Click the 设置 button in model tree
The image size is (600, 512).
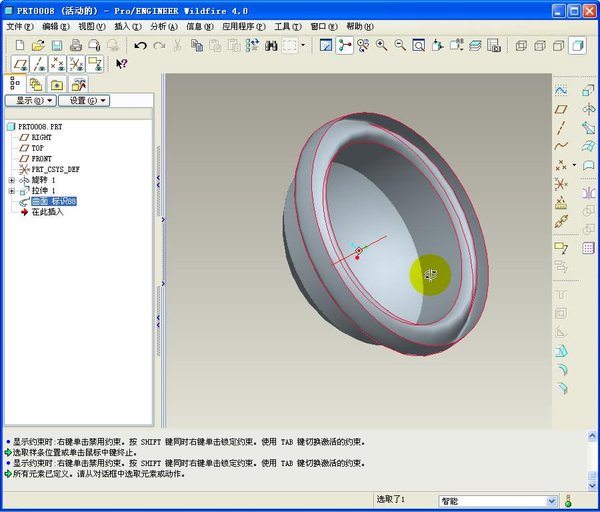(x=84, y=101)
